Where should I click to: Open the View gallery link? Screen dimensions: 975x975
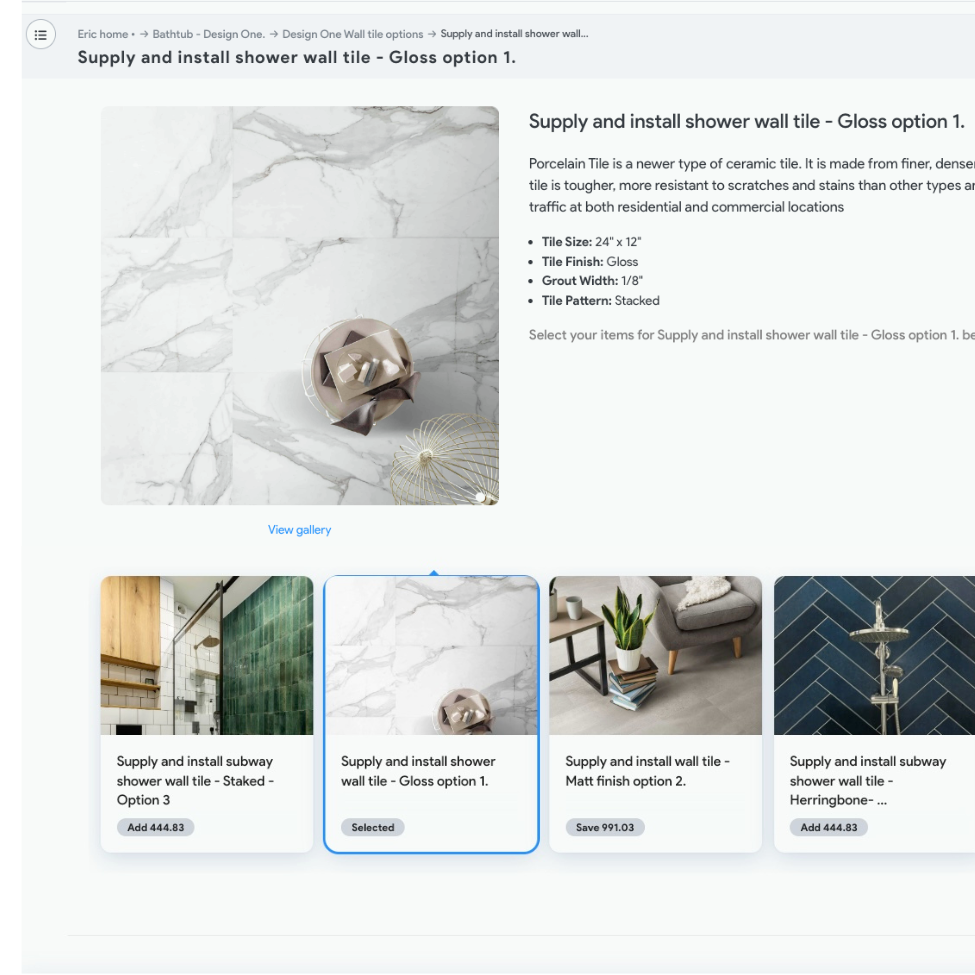pos(299,530)
